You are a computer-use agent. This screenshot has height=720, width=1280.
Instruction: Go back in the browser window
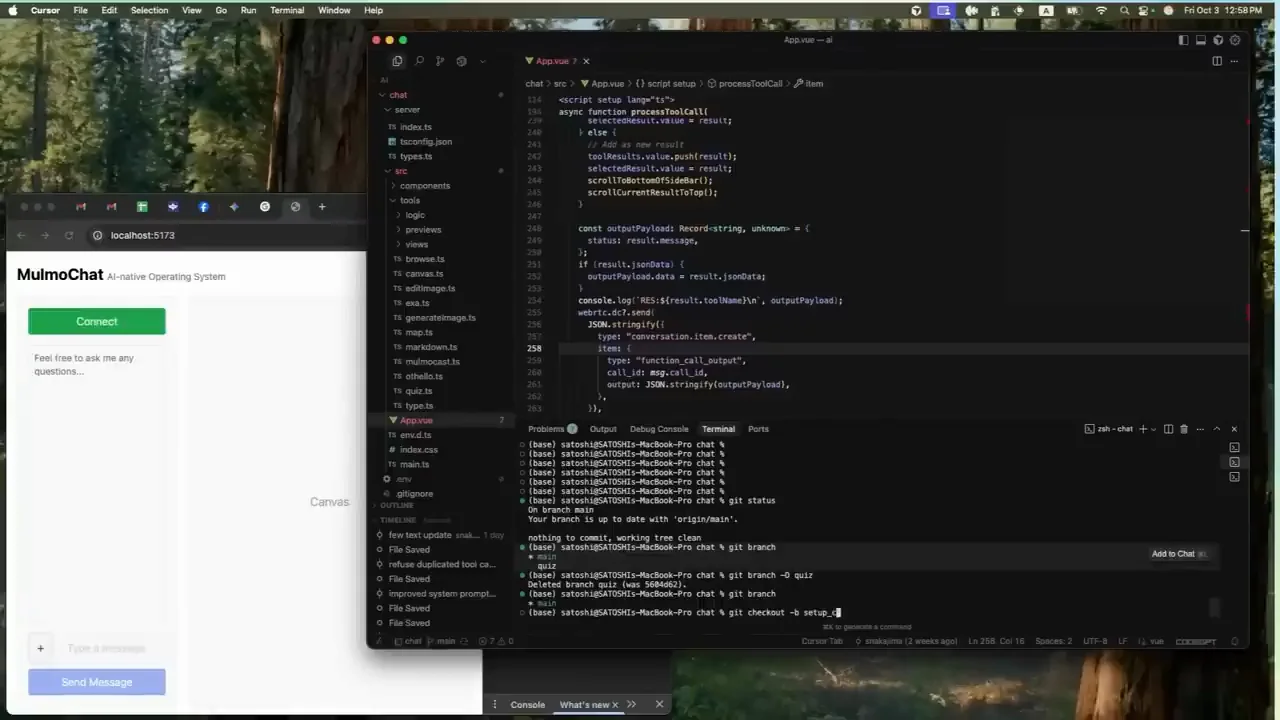pos(21,235)
